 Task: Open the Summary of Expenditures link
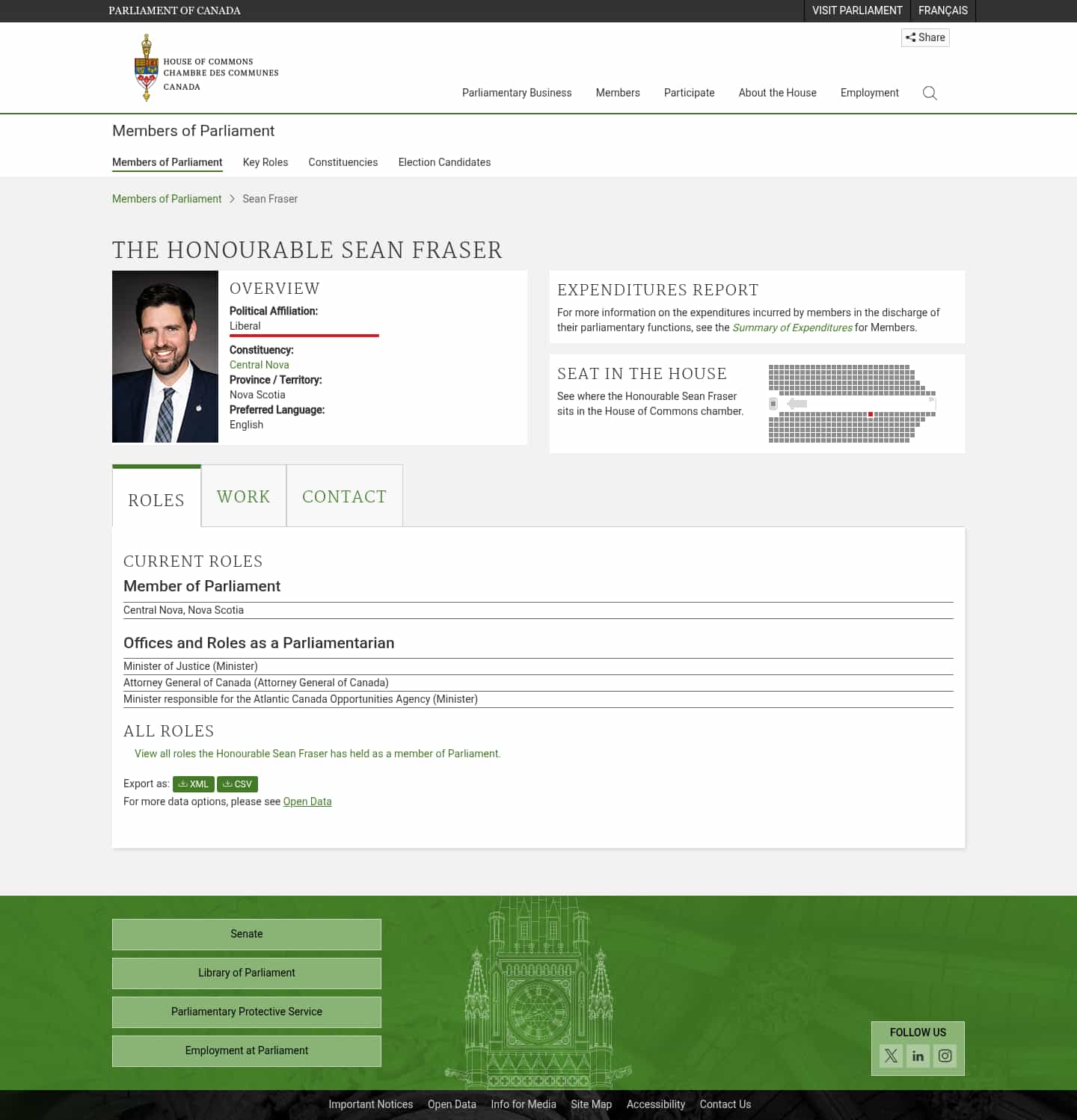point(792,327)
